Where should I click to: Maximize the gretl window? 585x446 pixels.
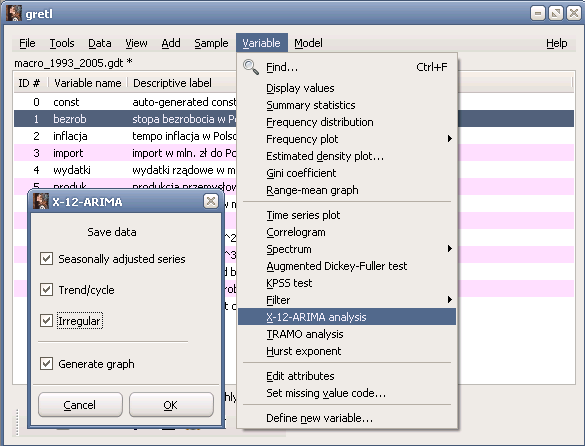[x=556, y=13]
